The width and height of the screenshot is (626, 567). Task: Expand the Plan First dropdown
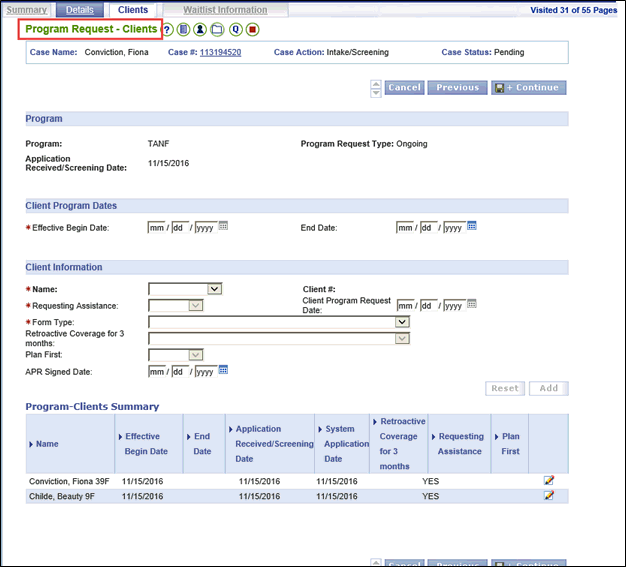click(x=196, y=354)
